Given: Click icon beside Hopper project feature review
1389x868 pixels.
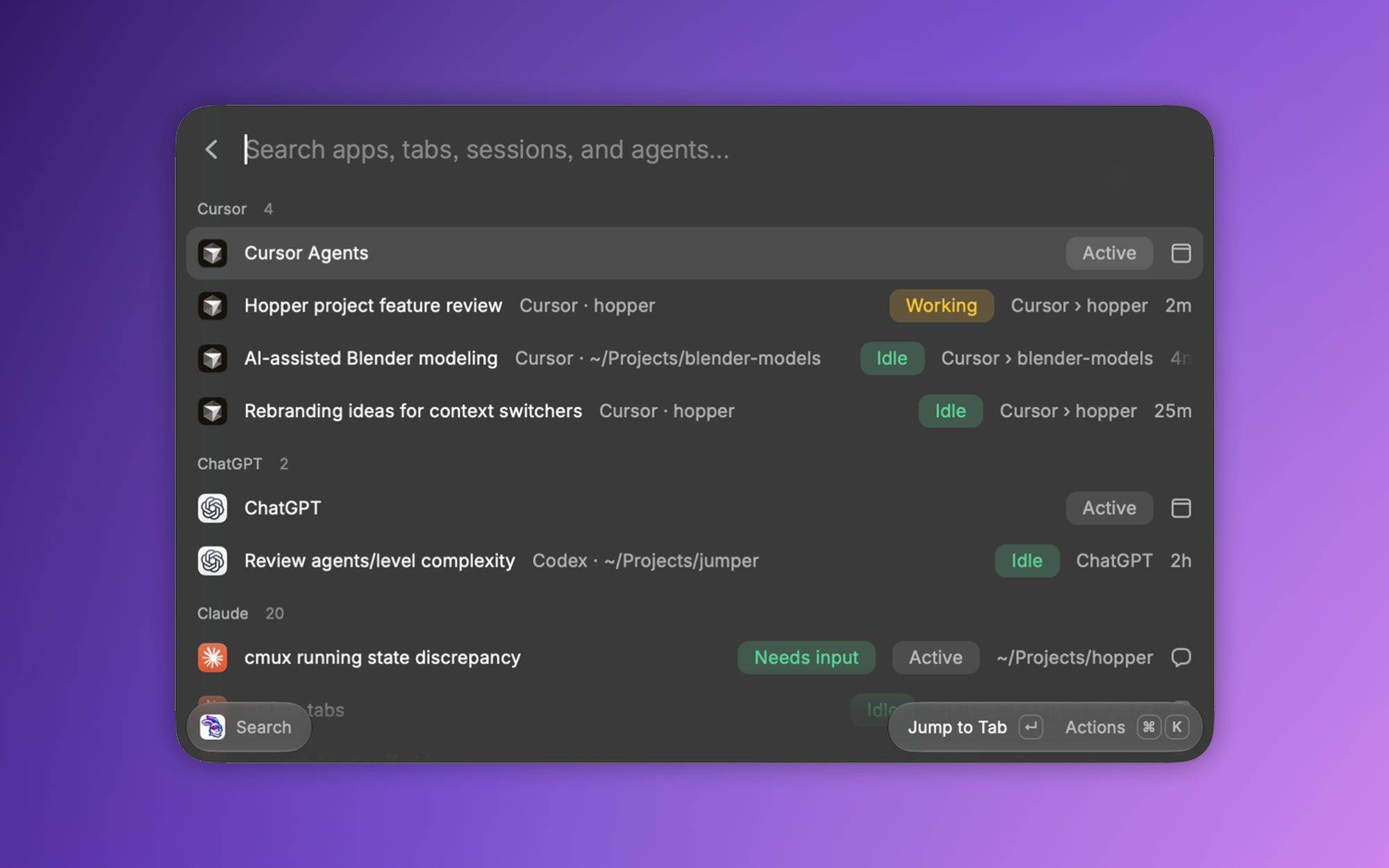Looking at the screenshot, I should [213, 306].
